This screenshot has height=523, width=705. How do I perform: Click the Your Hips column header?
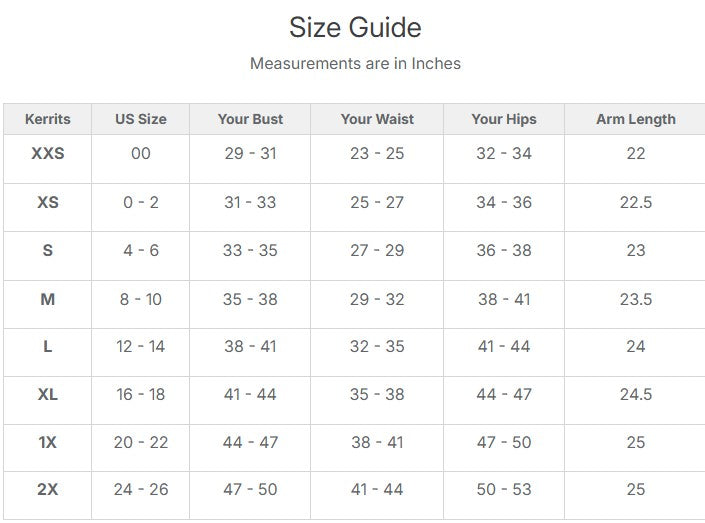coord(504,119)
